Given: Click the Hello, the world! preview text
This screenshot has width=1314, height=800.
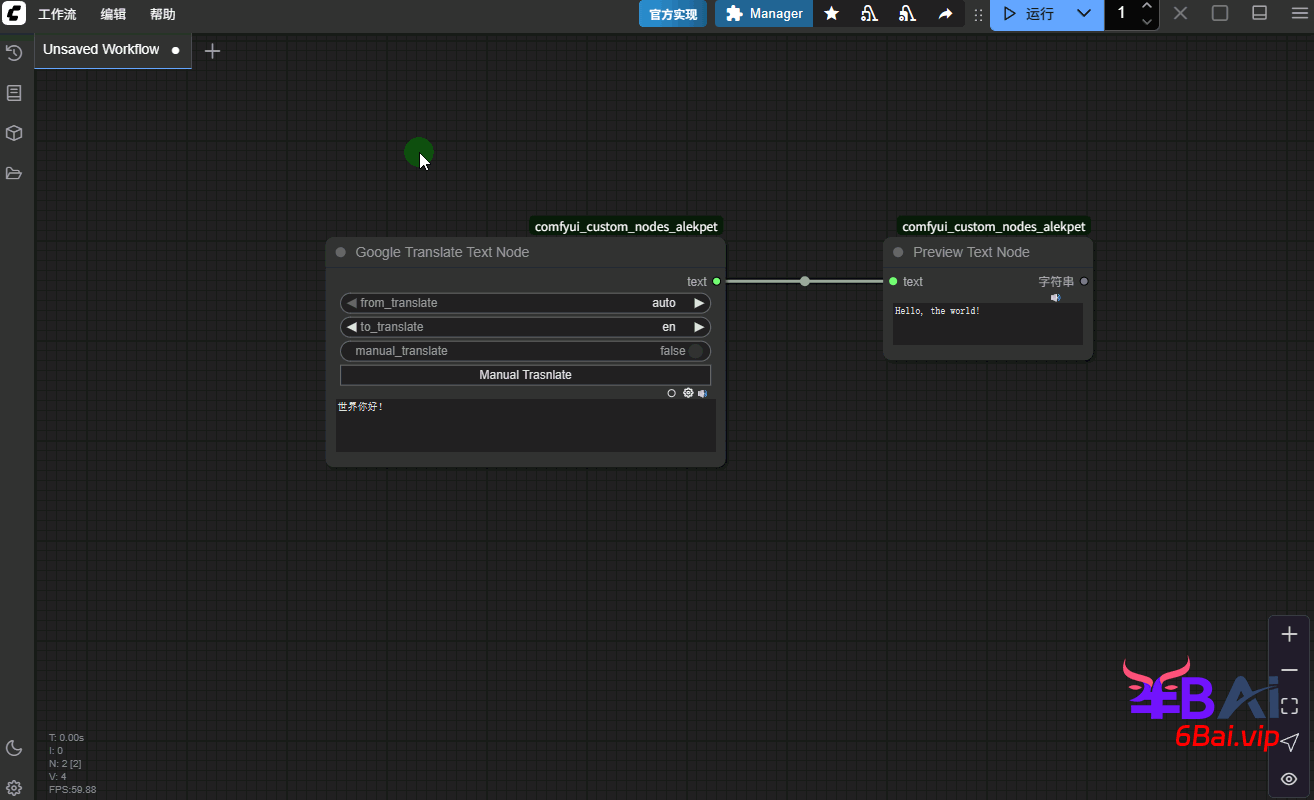Looking at the screenshot, I should coord(937,311).
